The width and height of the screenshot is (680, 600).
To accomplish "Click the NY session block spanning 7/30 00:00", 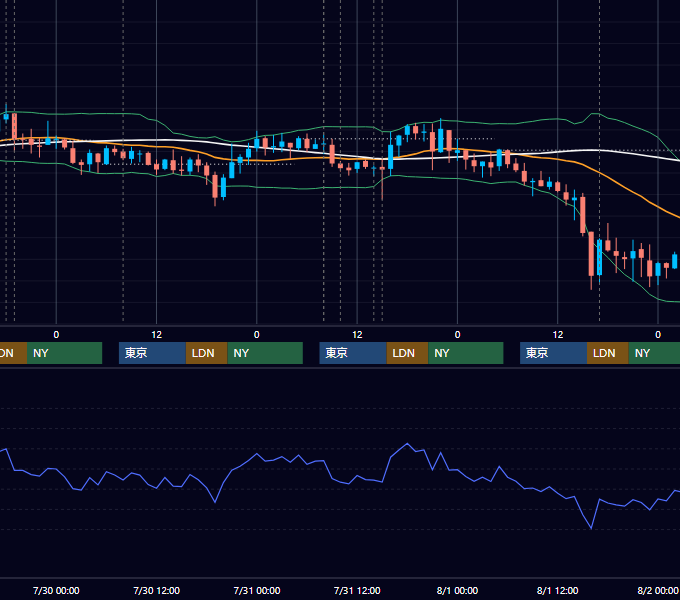I will click(x=64, y=353).
